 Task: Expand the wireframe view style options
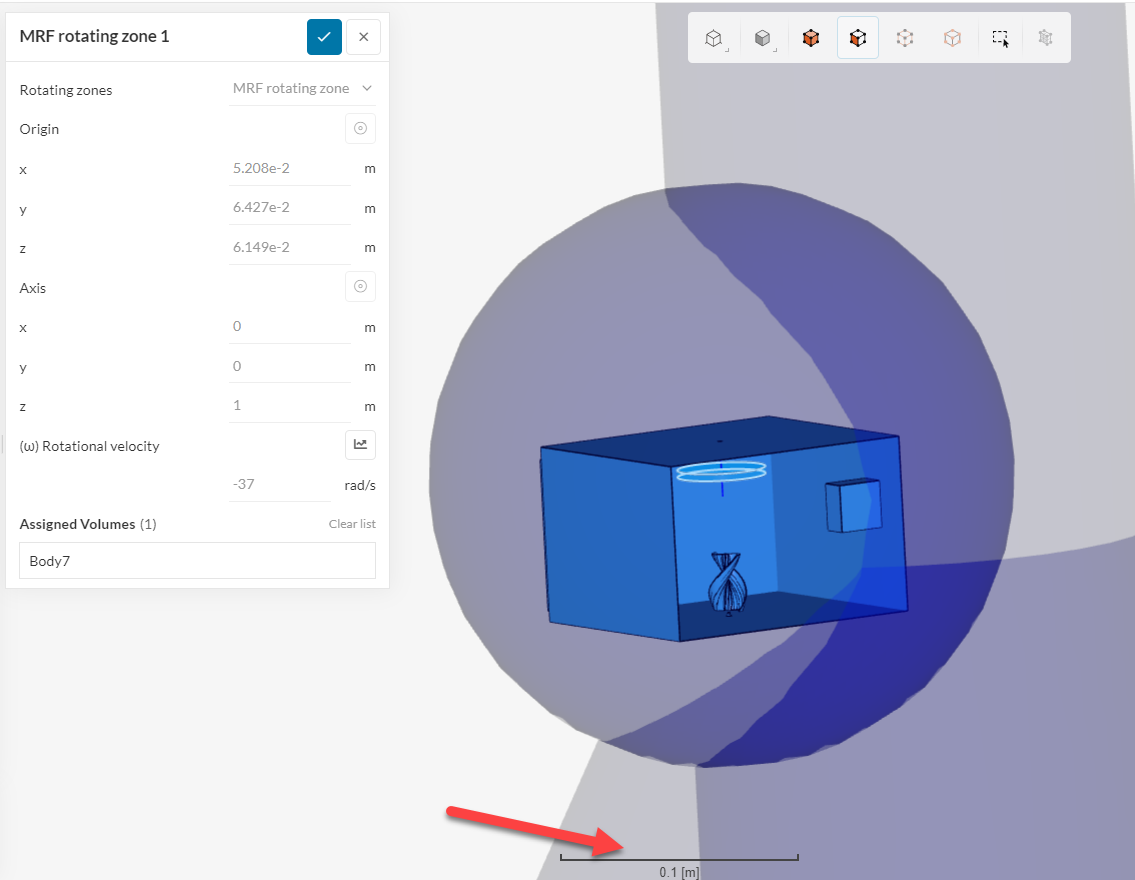coord(726,50)
